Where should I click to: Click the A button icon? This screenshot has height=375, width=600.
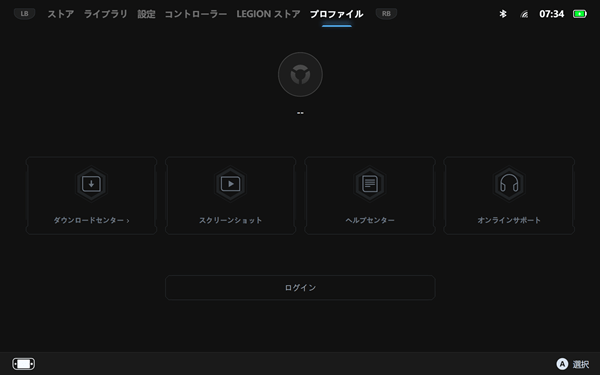coord(562,364)
